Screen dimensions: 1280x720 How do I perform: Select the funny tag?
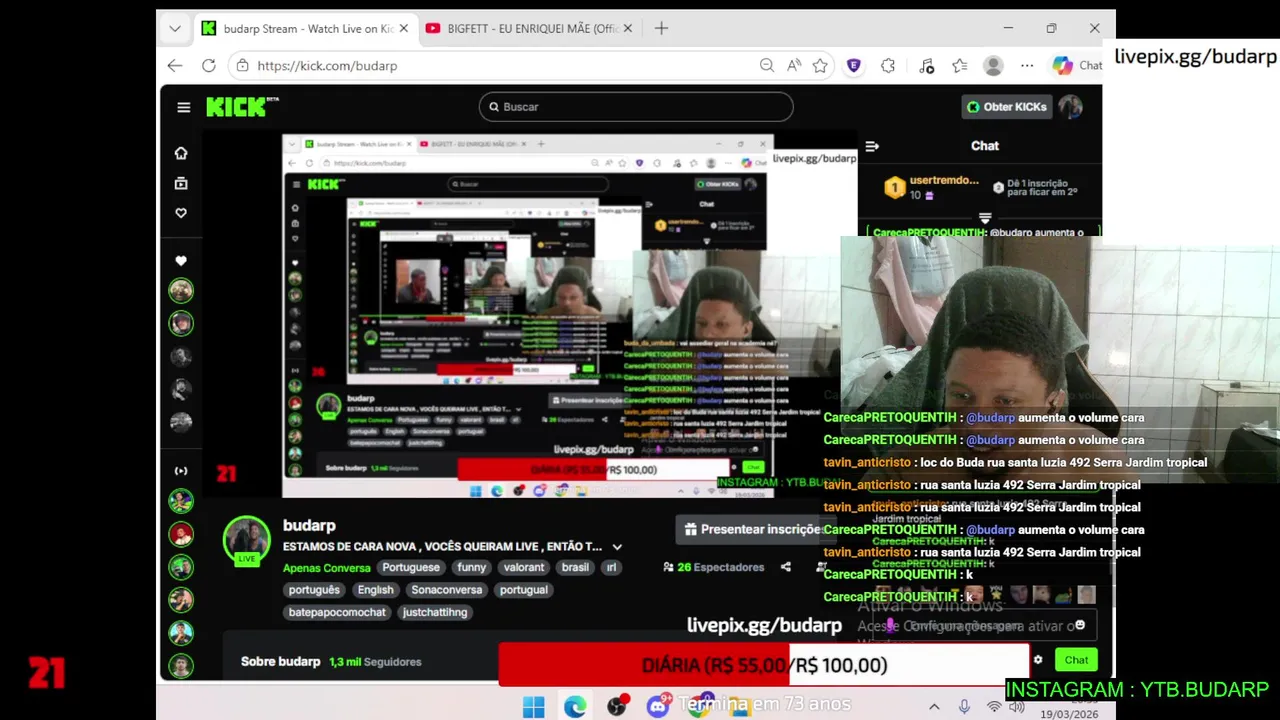(x=472, y=567)
